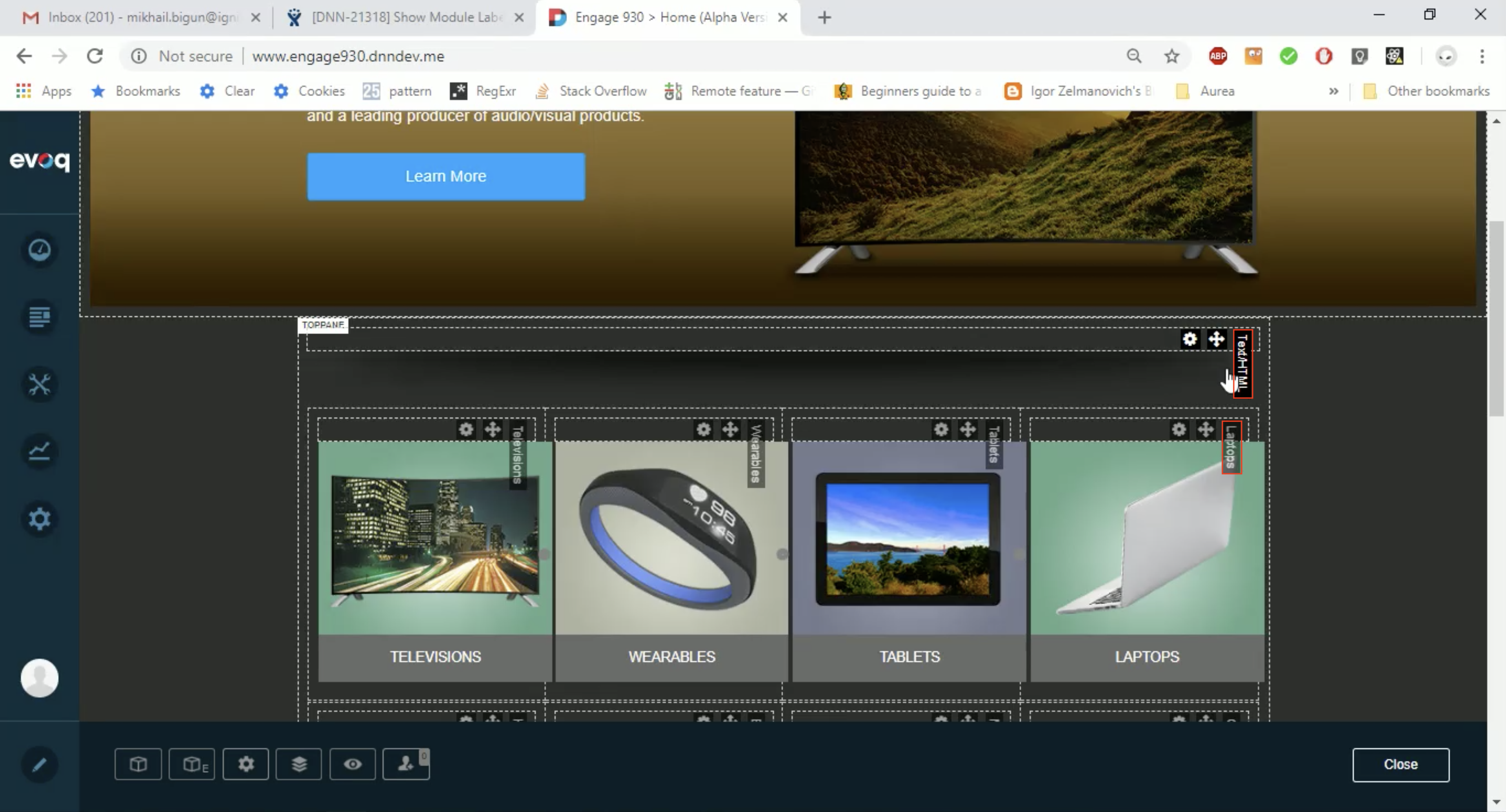Click the add module cube button

[138, 764]
